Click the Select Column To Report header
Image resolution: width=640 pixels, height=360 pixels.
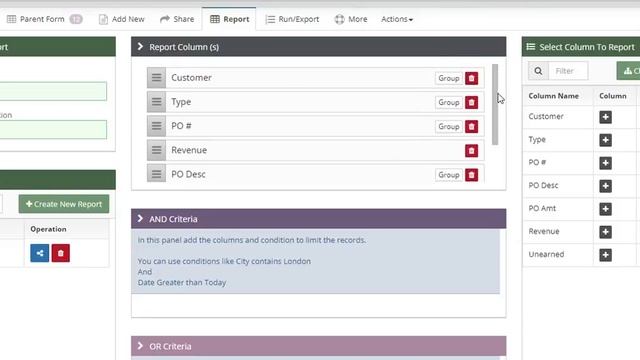(x=581, y=47)
